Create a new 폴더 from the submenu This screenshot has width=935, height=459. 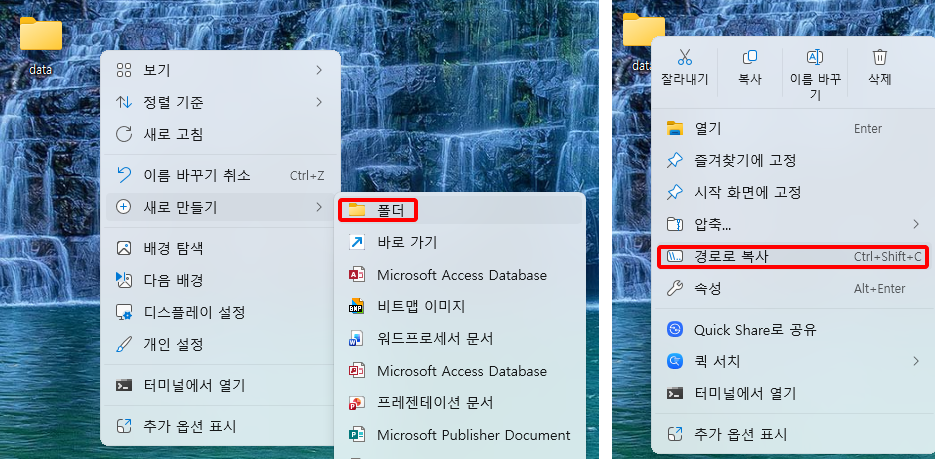[x=460, y=210]
